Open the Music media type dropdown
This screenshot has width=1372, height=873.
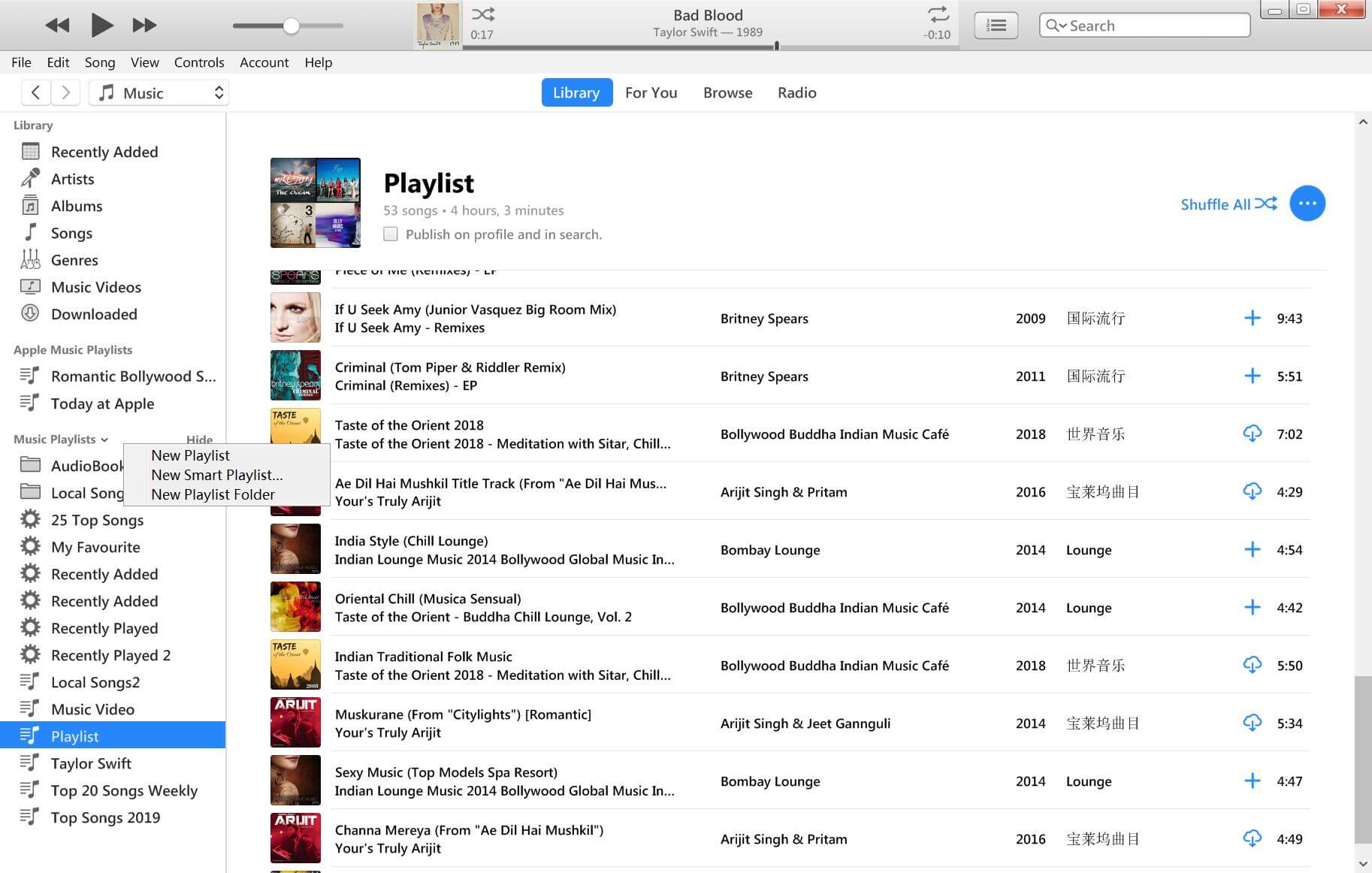159,92
